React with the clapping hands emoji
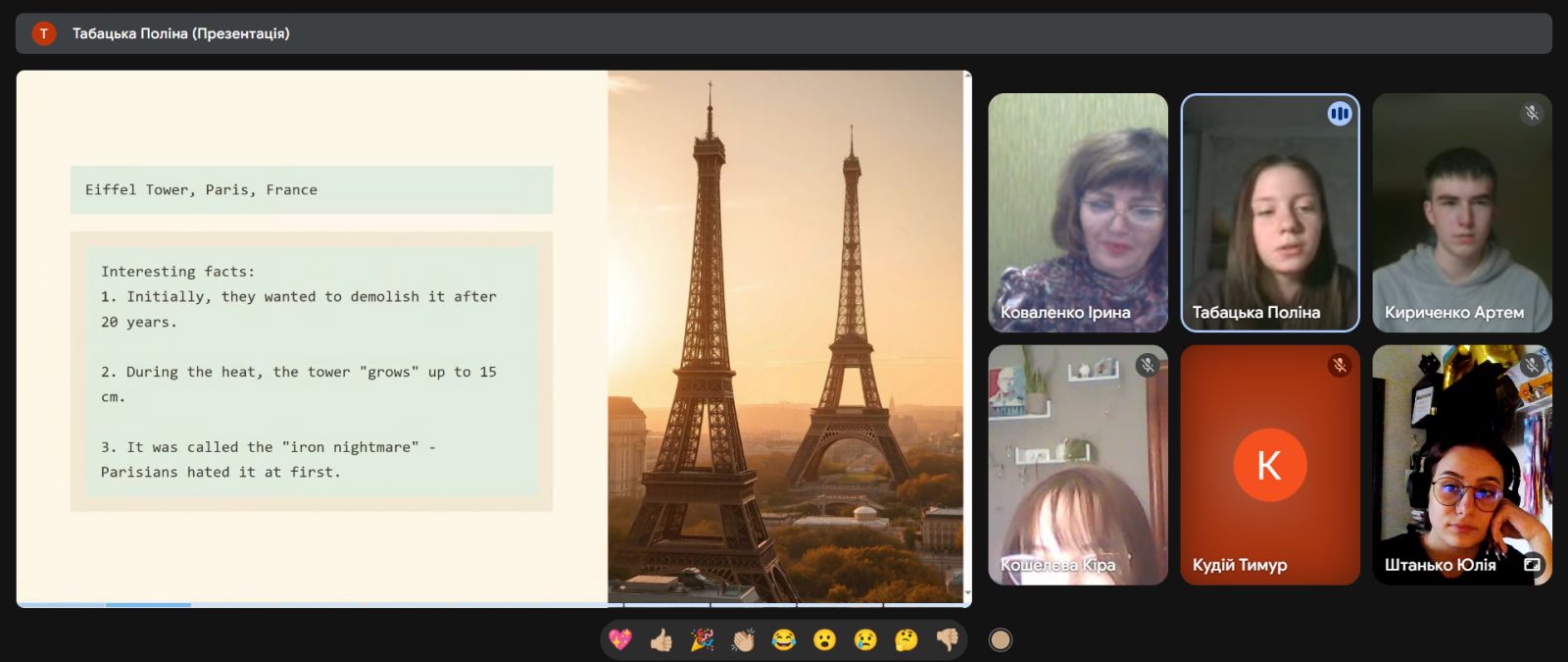1568x662 pixels. pos(743,640)
